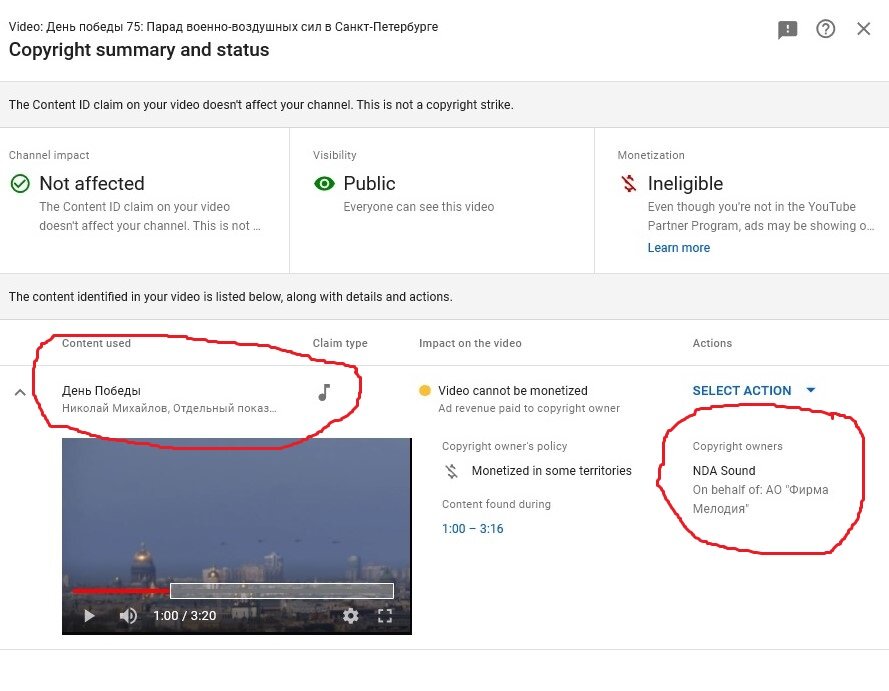Click the 'Copyright owners' label
The height and width of the screenshot is (691, 889).
[x=737, y=446]
